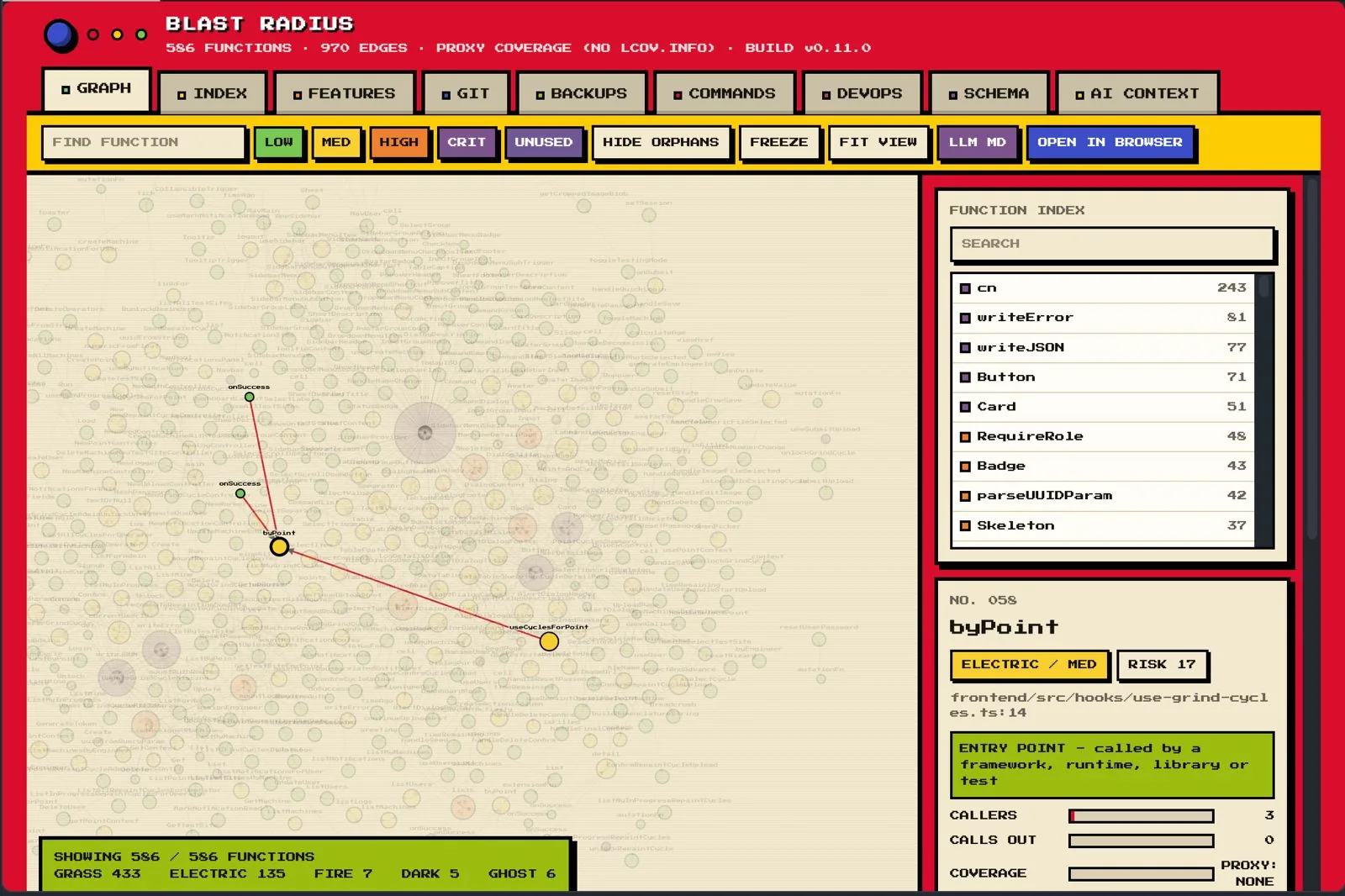Open the FEATURES tab

(344, 93)
